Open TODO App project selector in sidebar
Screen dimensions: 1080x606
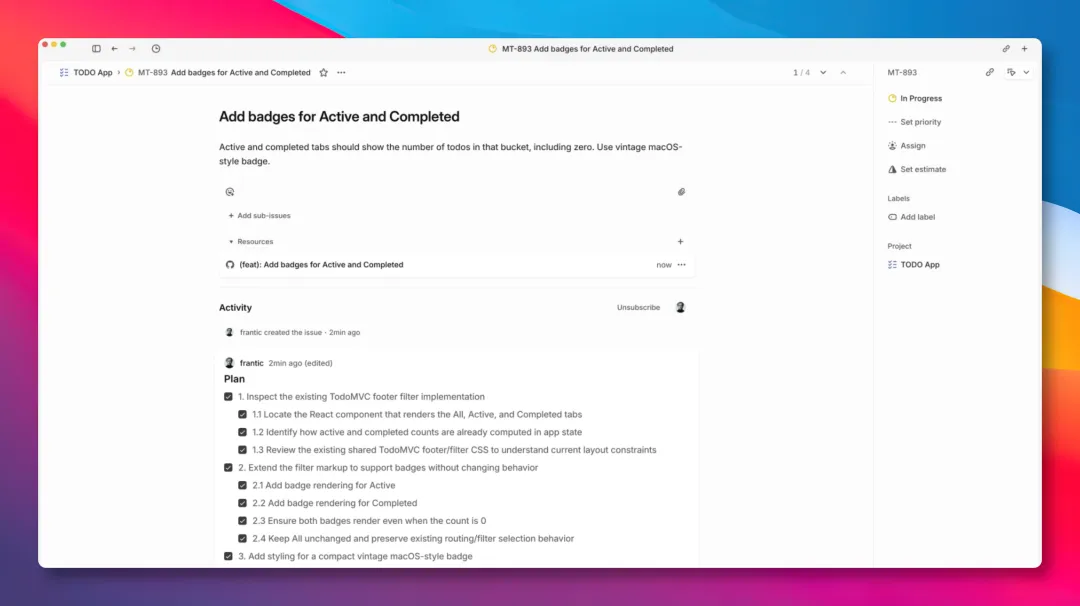pos(913,264)
